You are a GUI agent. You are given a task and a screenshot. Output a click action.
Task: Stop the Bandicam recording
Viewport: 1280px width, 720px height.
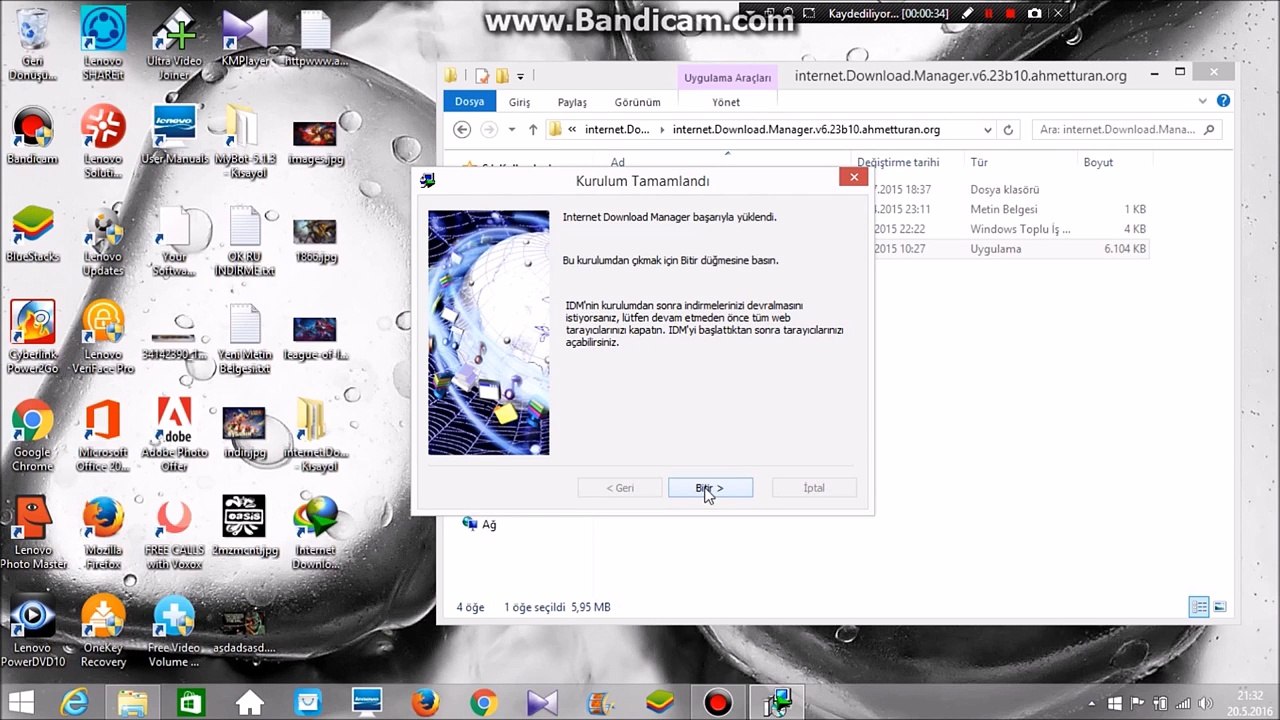[x=1011, y=13]
